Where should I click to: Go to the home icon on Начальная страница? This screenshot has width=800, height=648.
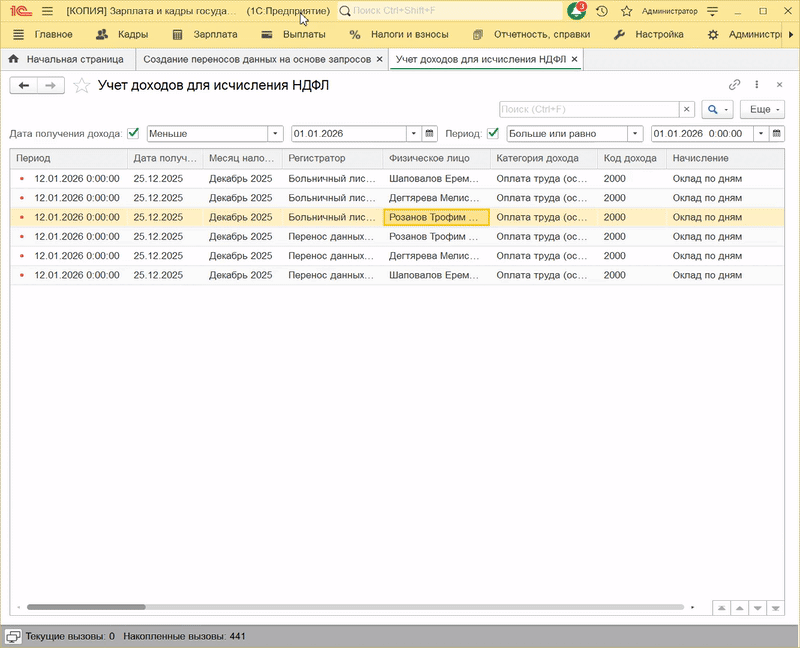14,59
